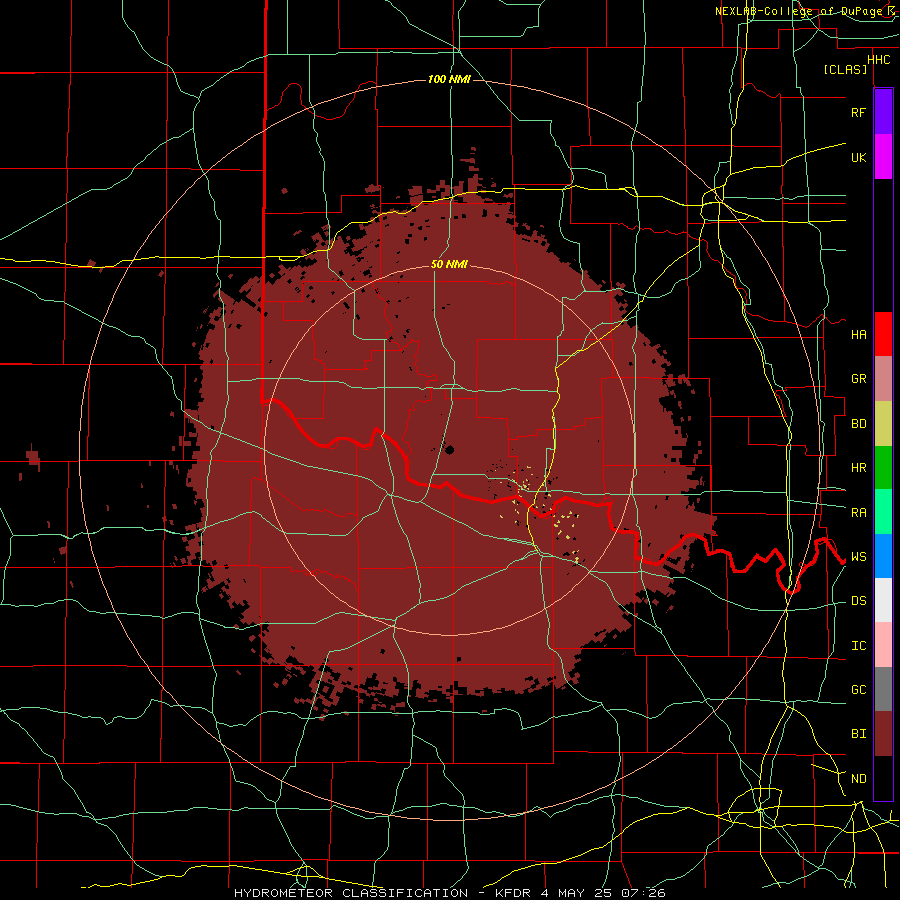Click the '50 NMI' range ring label

coord(449,264)
